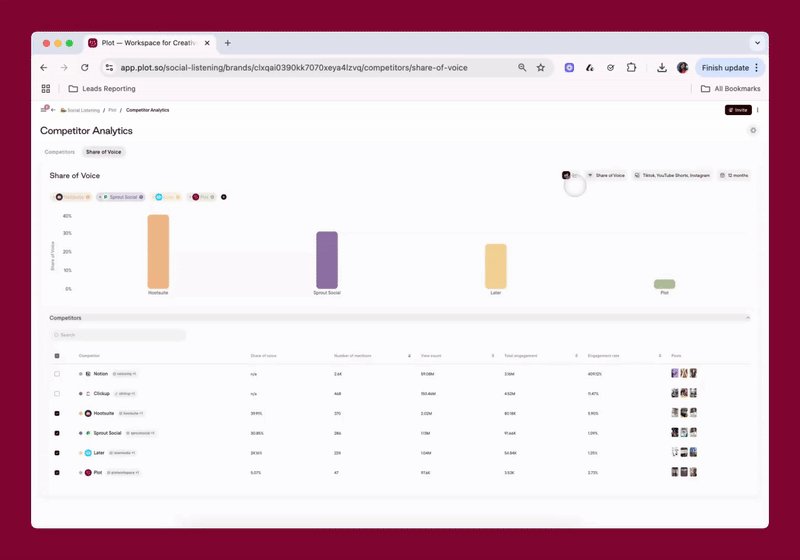Click the back arrow in the breadcrumb
Image resolution: width=800 pixels, height=560 pixels.
(53, 110)
